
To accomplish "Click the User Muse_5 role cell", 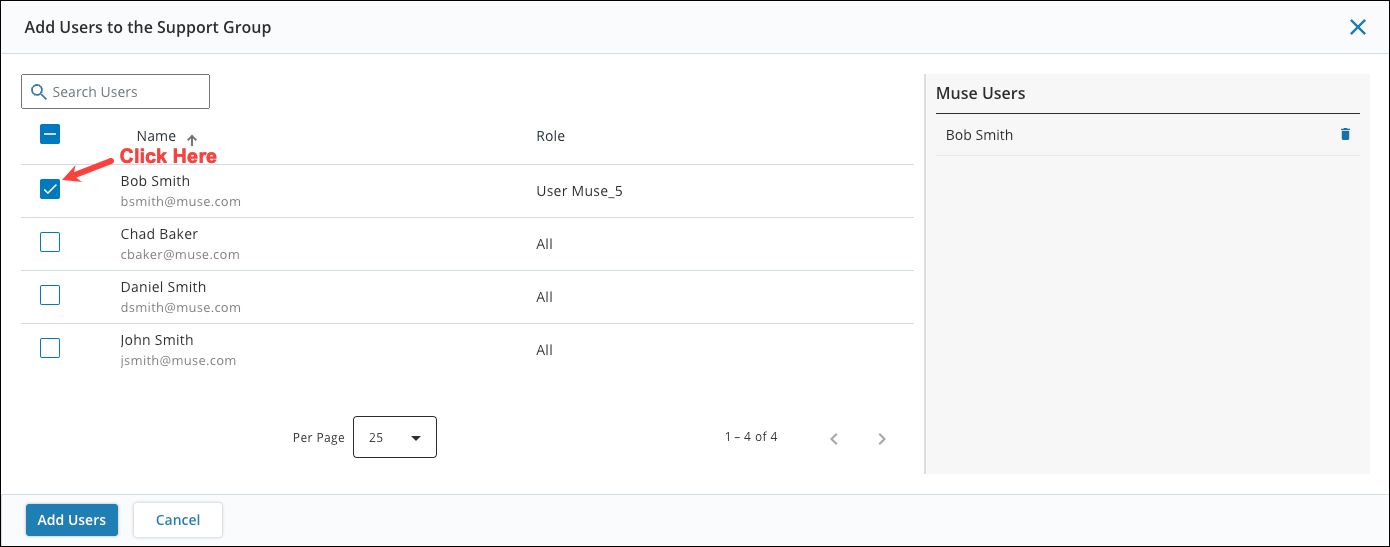I will (580, 191).
